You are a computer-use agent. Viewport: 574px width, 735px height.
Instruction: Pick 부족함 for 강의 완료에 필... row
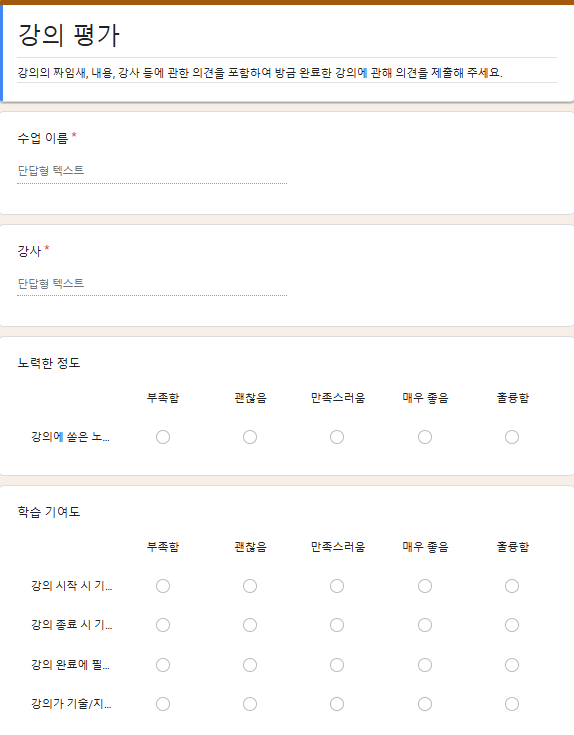click(x=163, y=665)
